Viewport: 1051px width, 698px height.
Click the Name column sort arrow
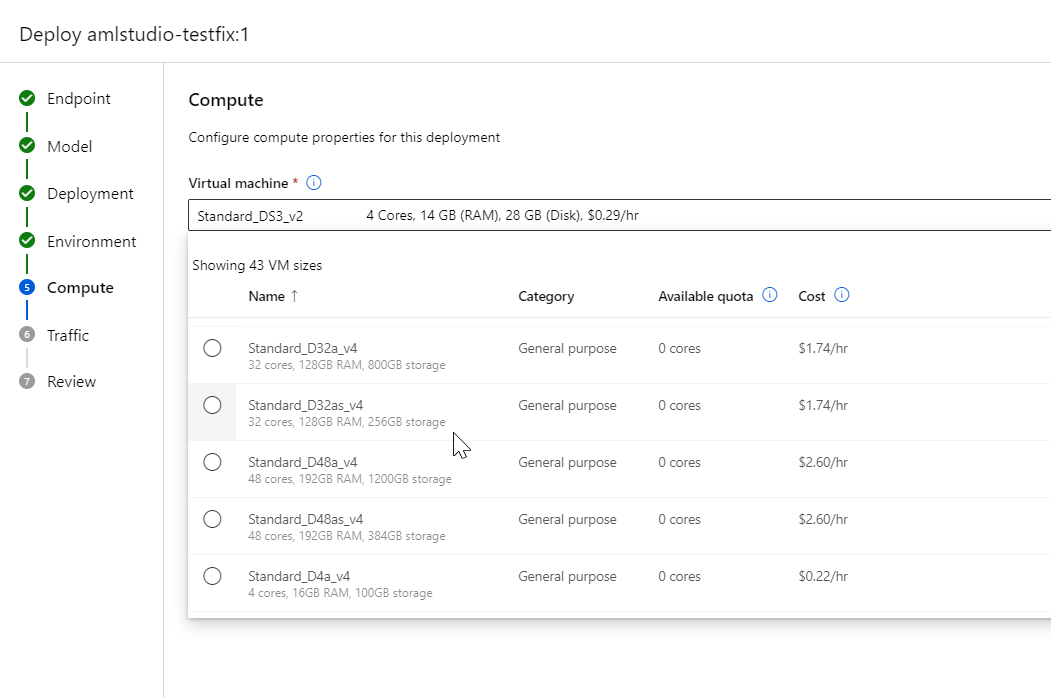tap(294, 296)
